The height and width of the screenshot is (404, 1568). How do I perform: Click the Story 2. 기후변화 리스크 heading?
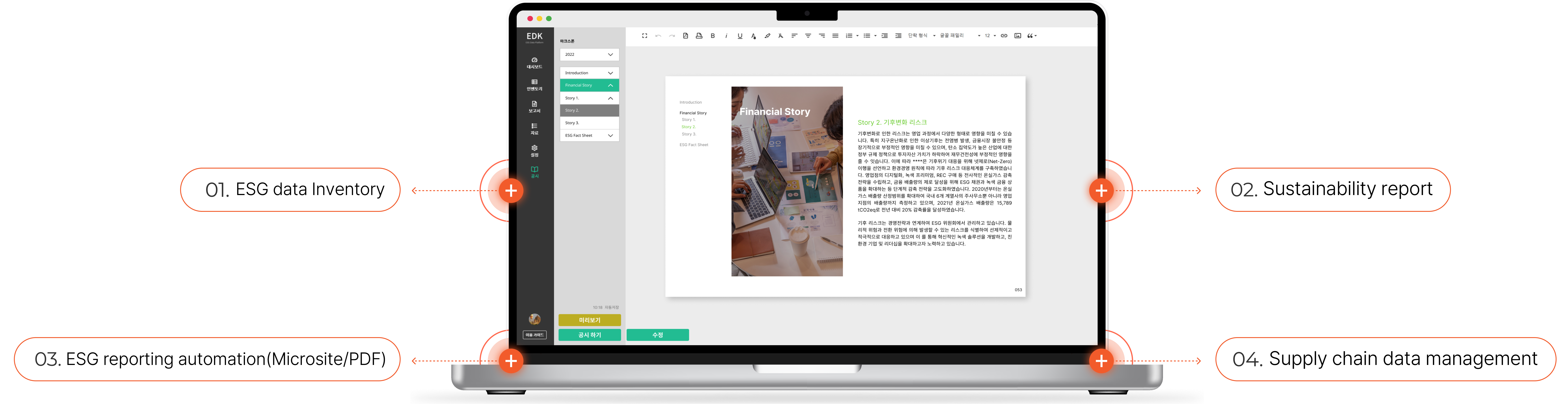point(892,122)
